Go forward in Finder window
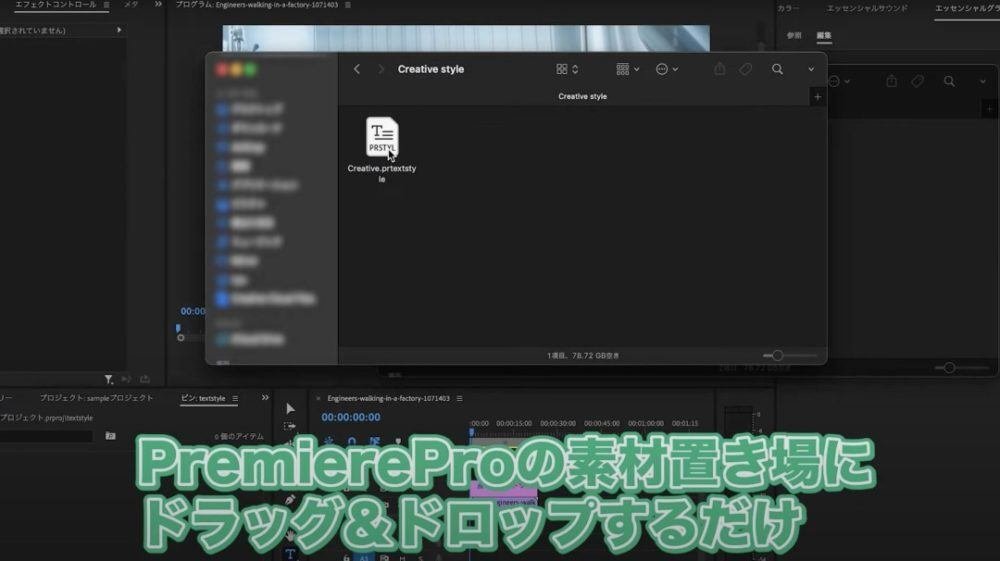The height and width of the screenshot is (561, 1000). click(x=381, y=69)
